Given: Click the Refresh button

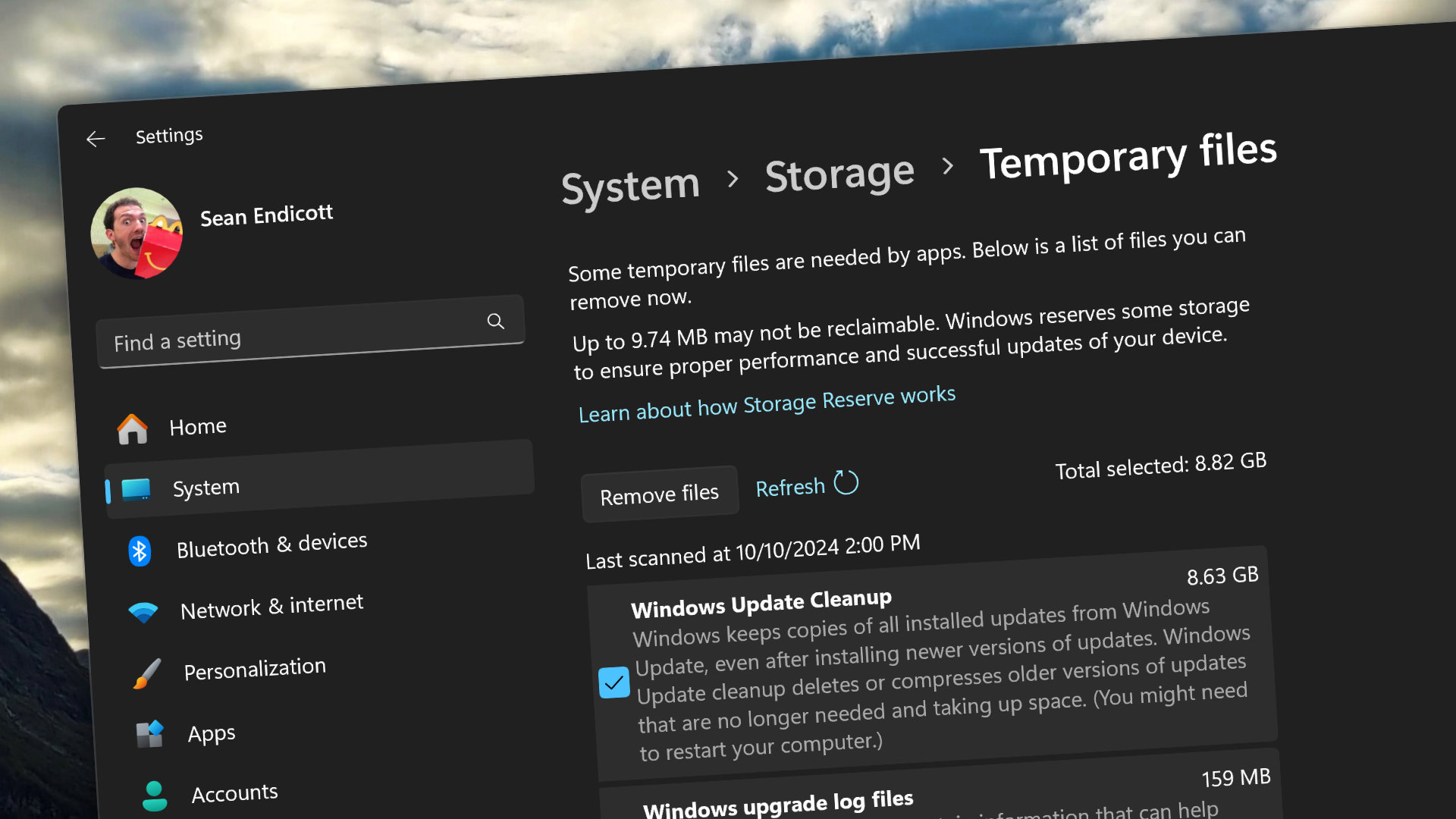Looking at the screenshot, I should pyautogui.click(x=805, y=487).
